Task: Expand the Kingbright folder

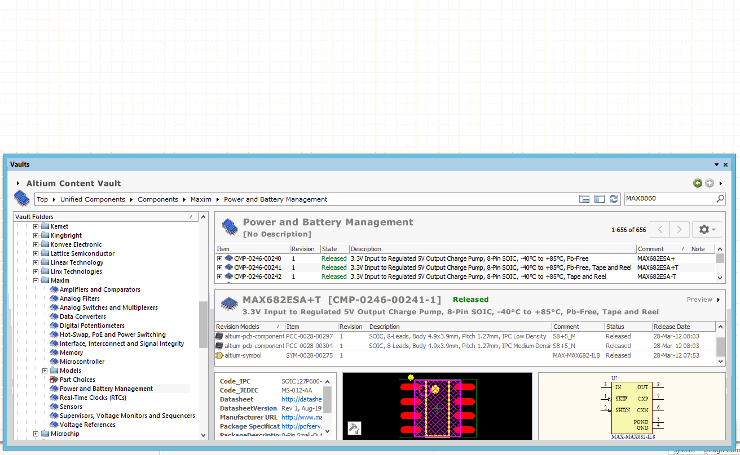Action: [x=35, y=236]
